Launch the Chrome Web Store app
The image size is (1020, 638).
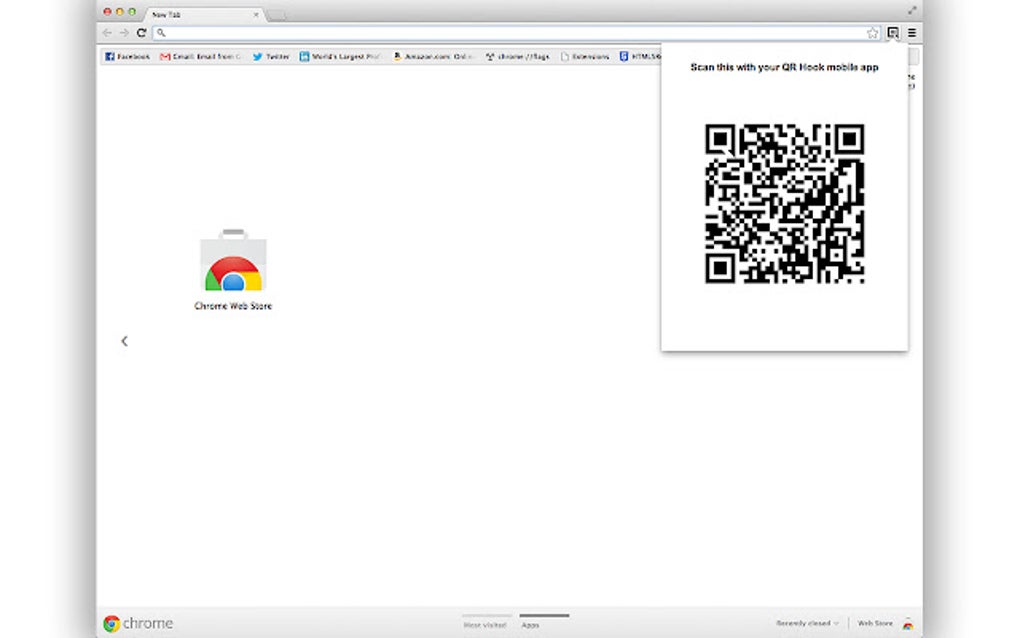click(x=233, y=265)
